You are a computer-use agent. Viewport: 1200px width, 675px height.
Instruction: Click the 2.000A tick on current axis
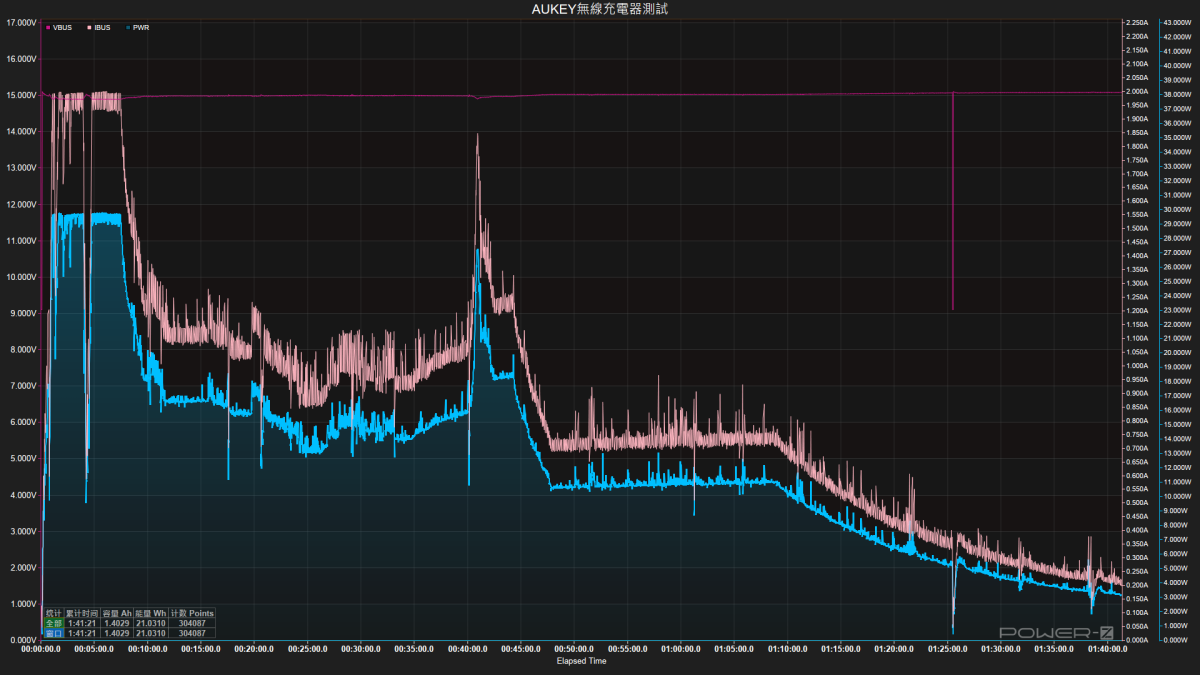1135,92
